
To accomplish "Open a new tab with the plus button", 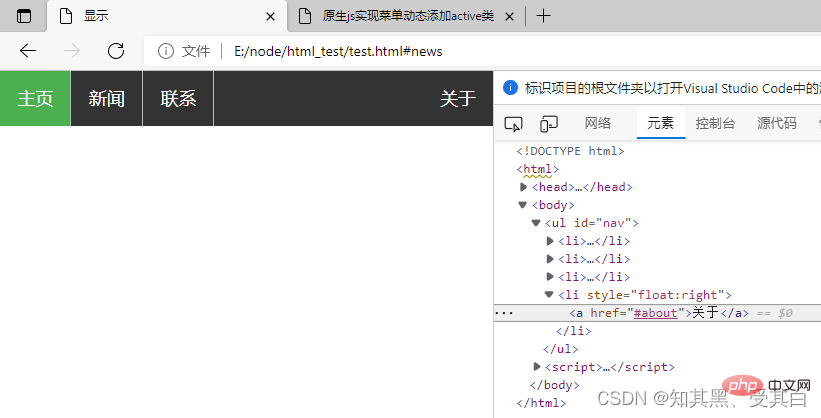I will [543, 16].
